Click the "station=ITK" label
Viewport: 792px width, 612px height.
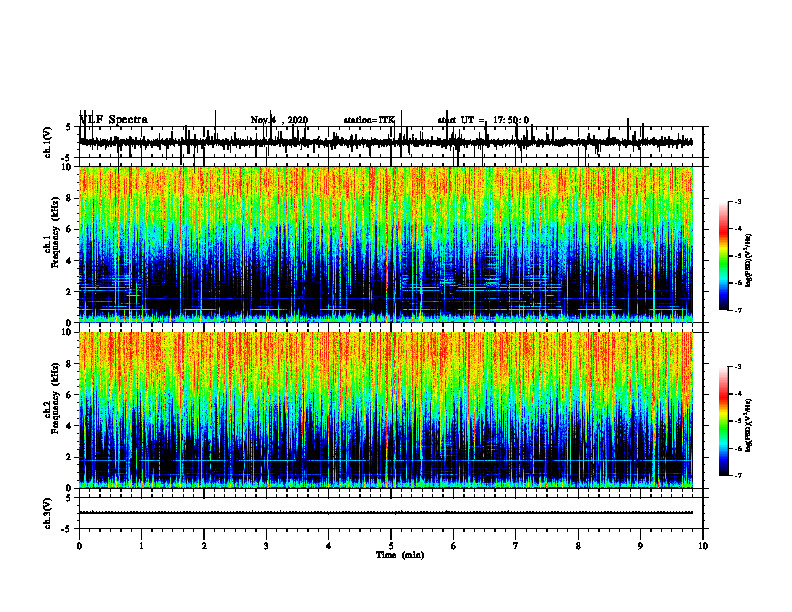pos(369,120)
